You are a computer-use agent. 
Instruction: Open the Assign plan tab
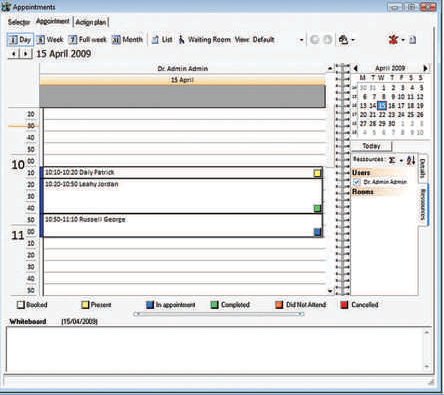point(91,22)
